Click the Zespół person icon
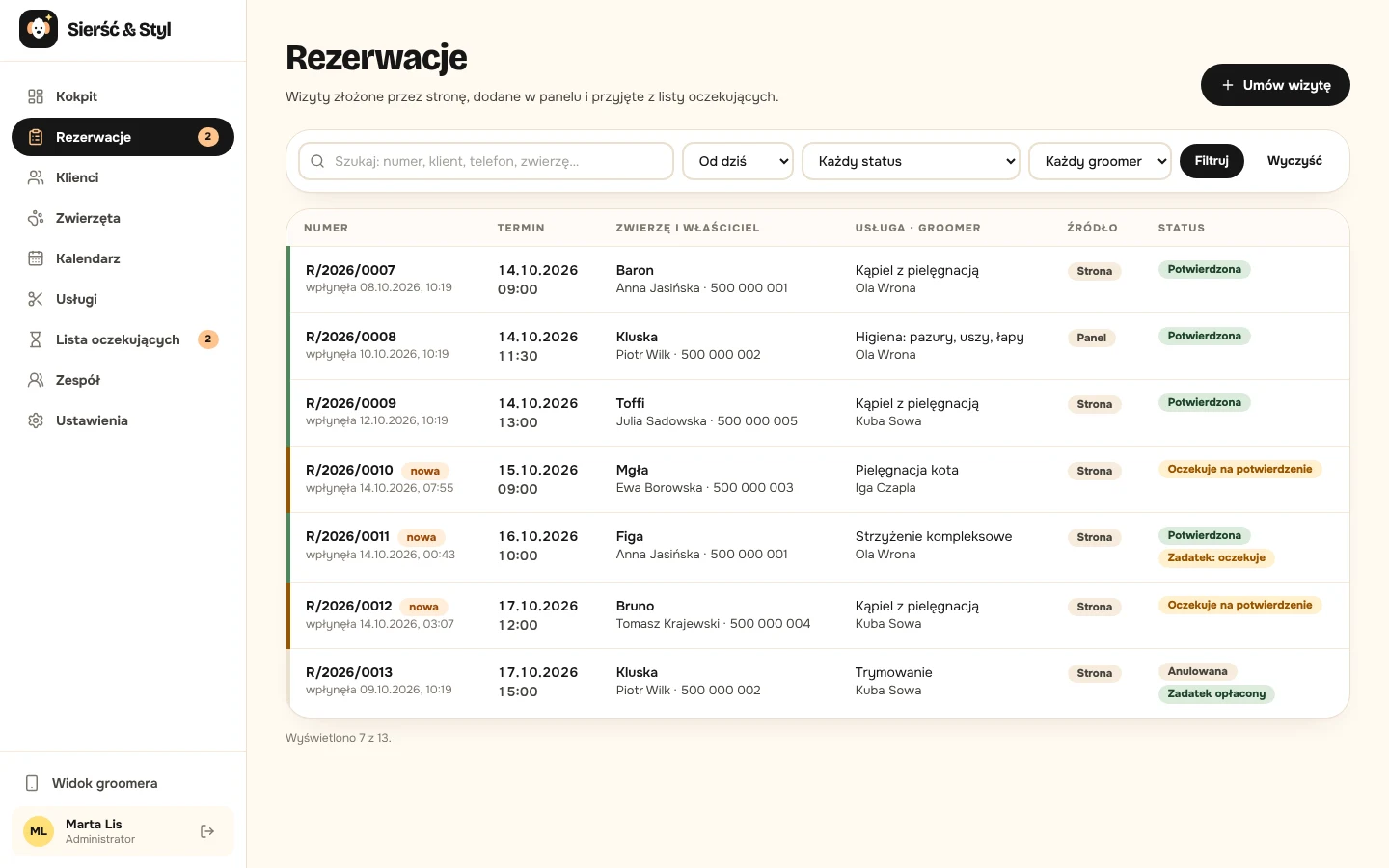Viewport: 1389px width, 868px height. [x=36, y=380]
